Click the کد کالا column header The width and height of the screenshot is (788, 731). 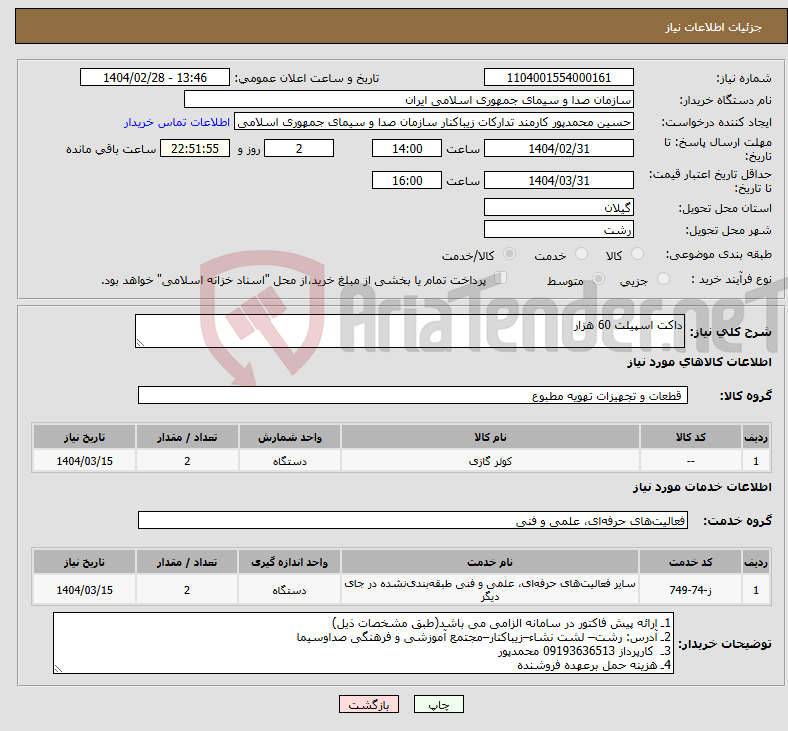[x=691, y=437]
